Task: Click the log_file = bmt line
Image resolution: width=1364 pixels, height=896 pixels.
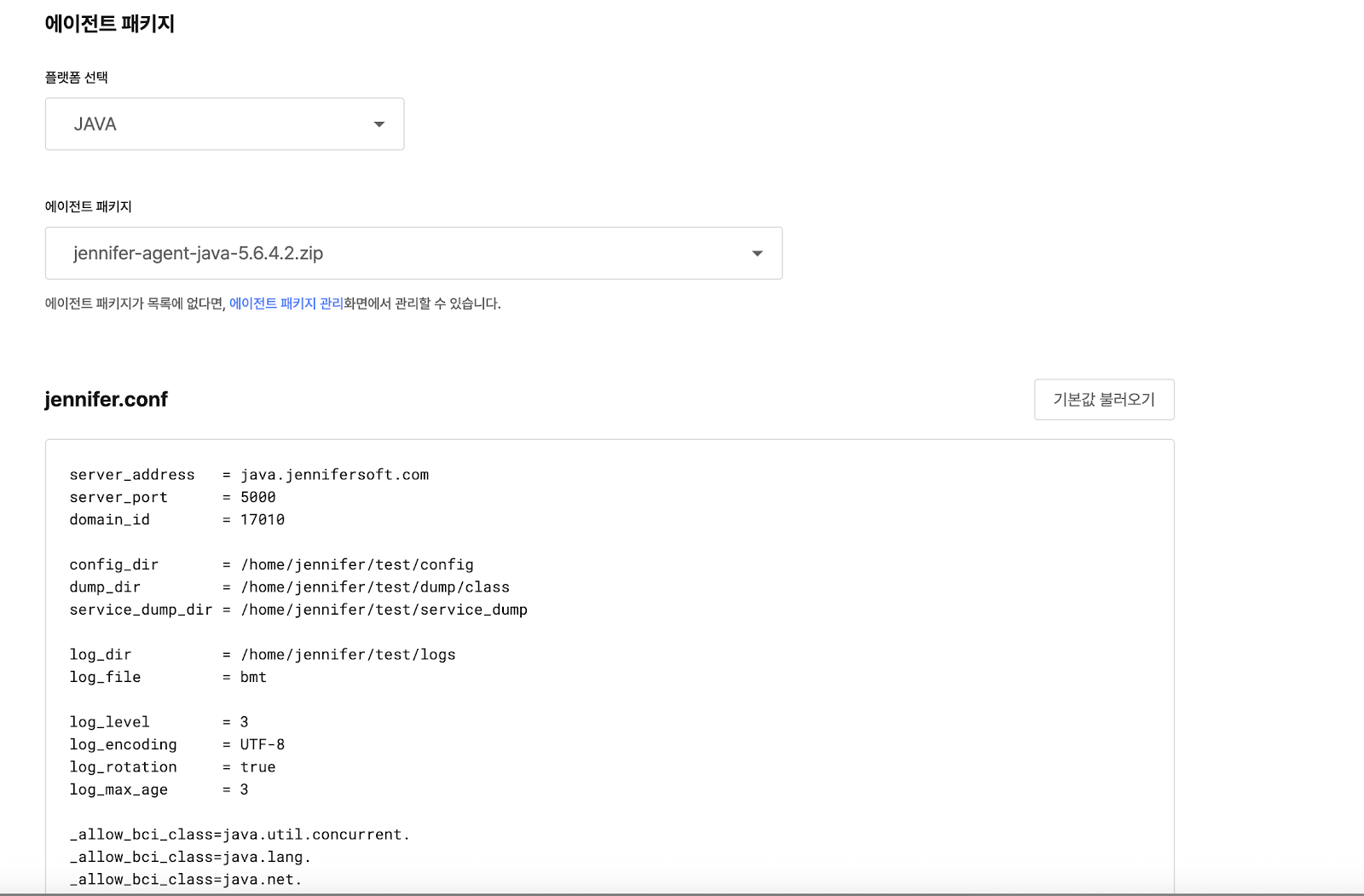Action: point(168,677)
